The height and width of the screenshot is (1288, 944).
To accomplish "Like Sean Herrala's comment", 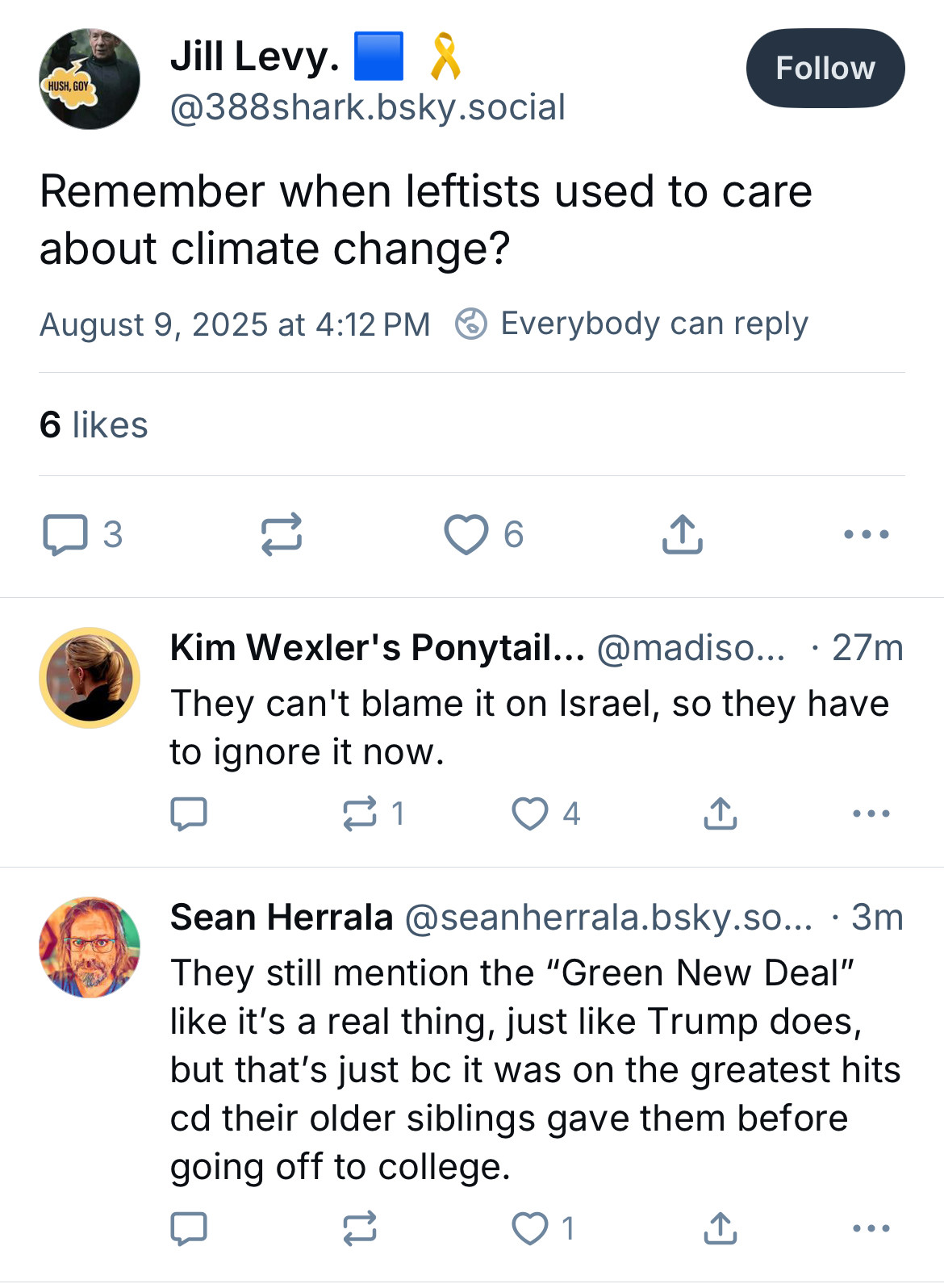I will coord(530,1228).
